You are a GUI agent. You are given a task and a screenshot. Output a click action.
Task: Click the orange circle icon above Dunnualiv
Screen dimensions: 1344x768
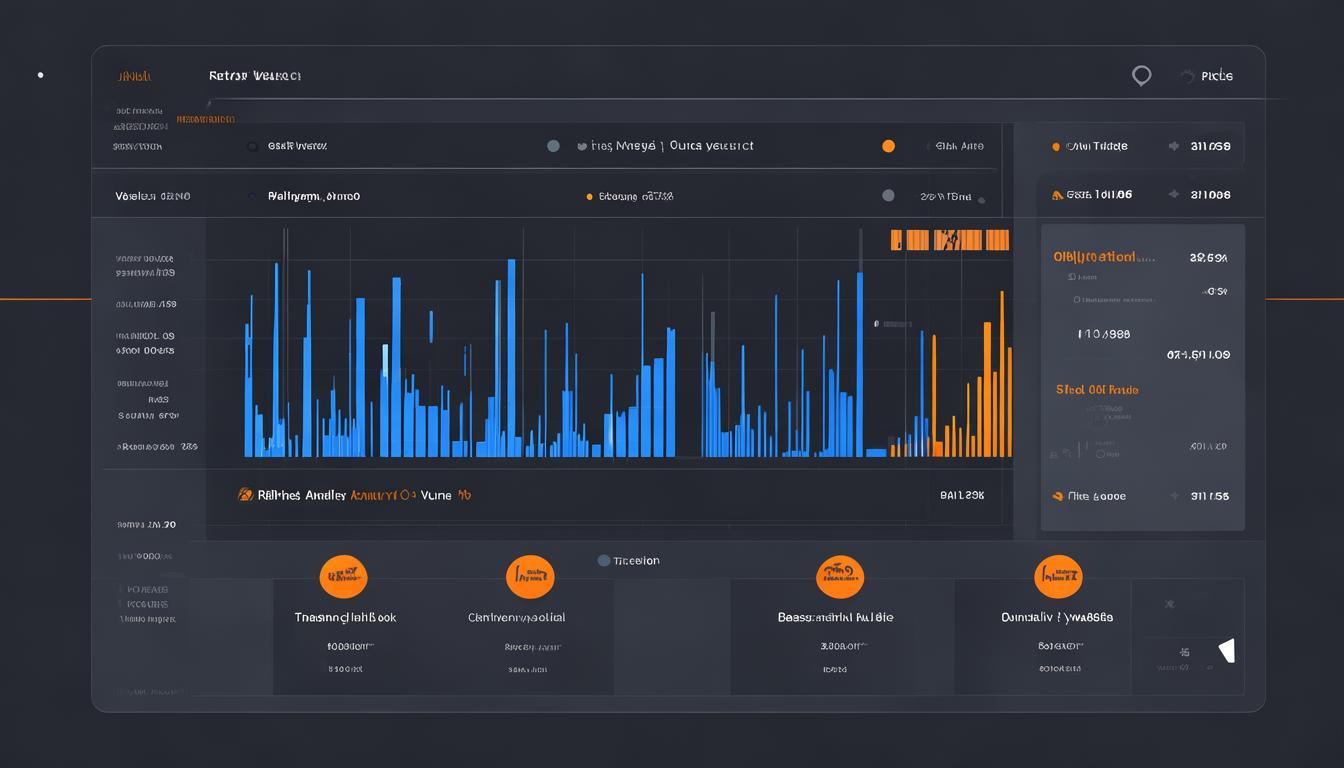point(1058,577)
